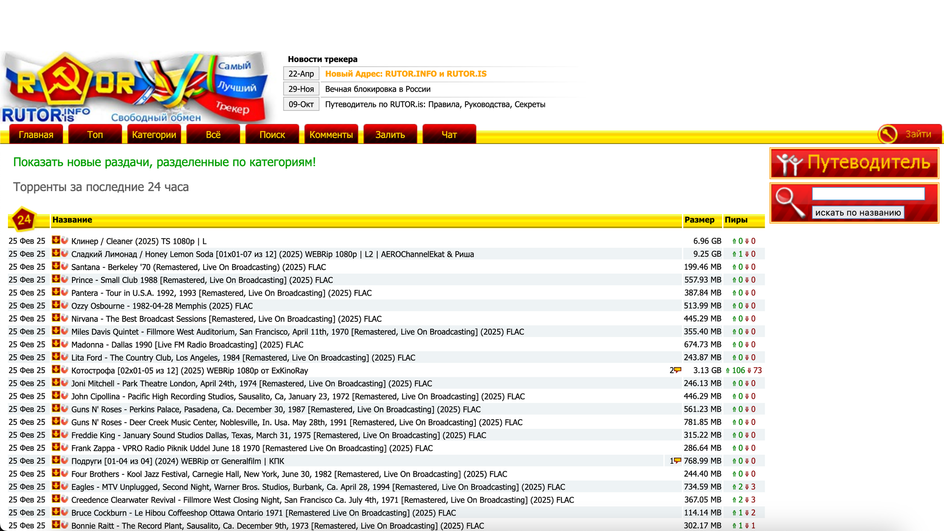Image resolution: width=944 pixels, height=531 pixels.
Task: Open the Всё tab
Action: point(213,134)
